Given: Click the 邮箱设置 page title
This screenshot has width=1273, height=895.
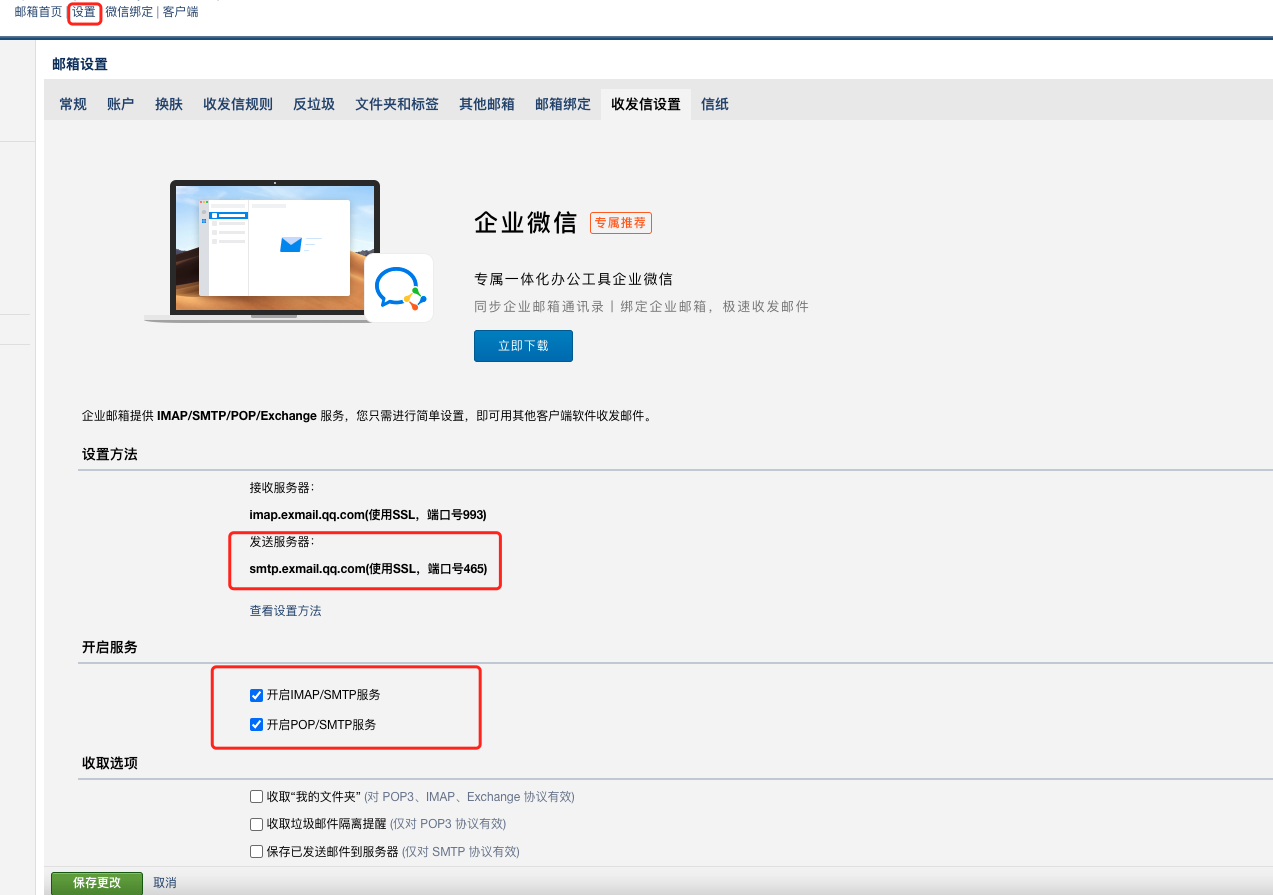Looking at the screenshot, I should pyautogui.click(x=80, y=64).
